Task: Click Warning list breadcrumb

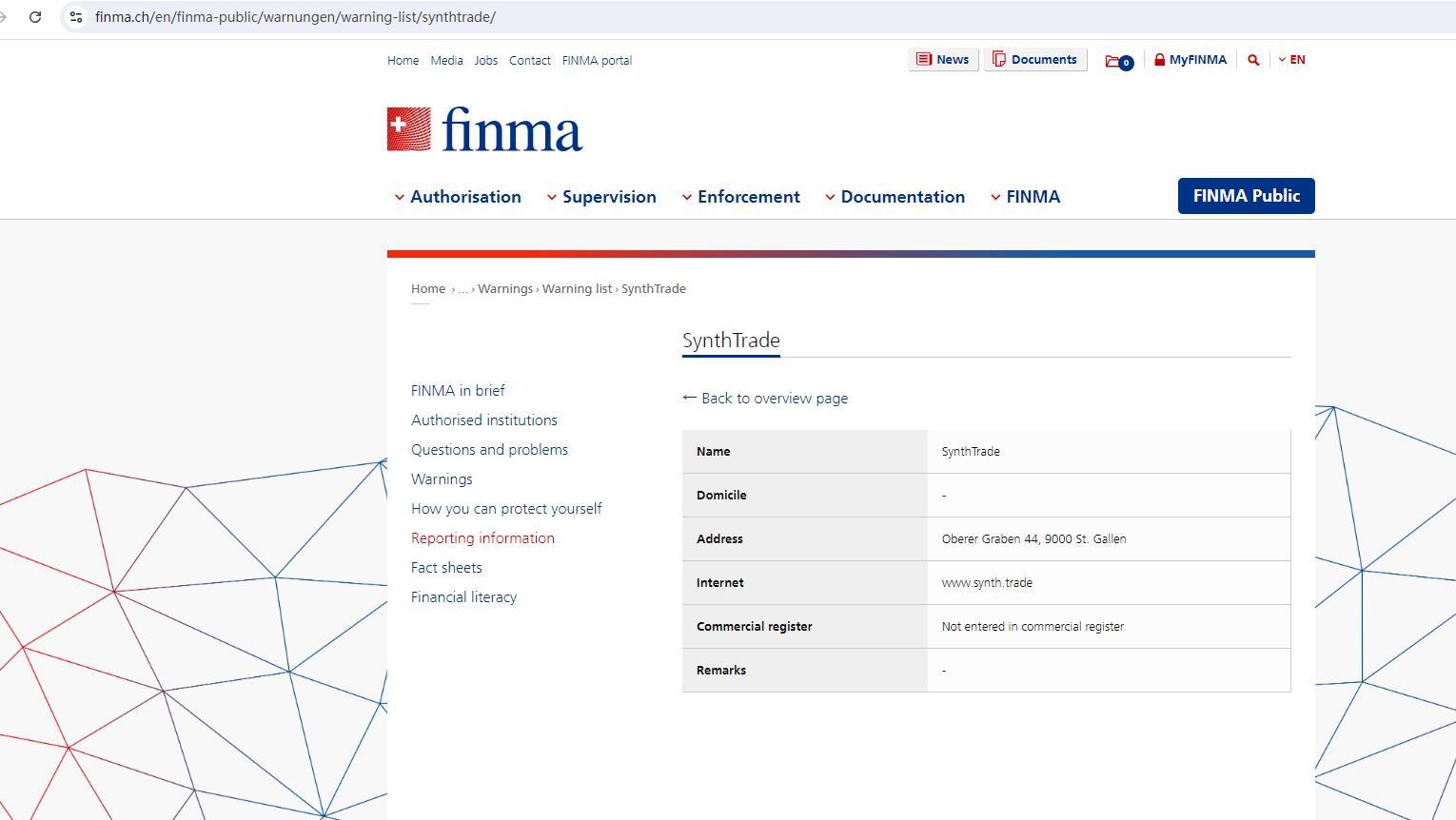Action: coord(577,289)
